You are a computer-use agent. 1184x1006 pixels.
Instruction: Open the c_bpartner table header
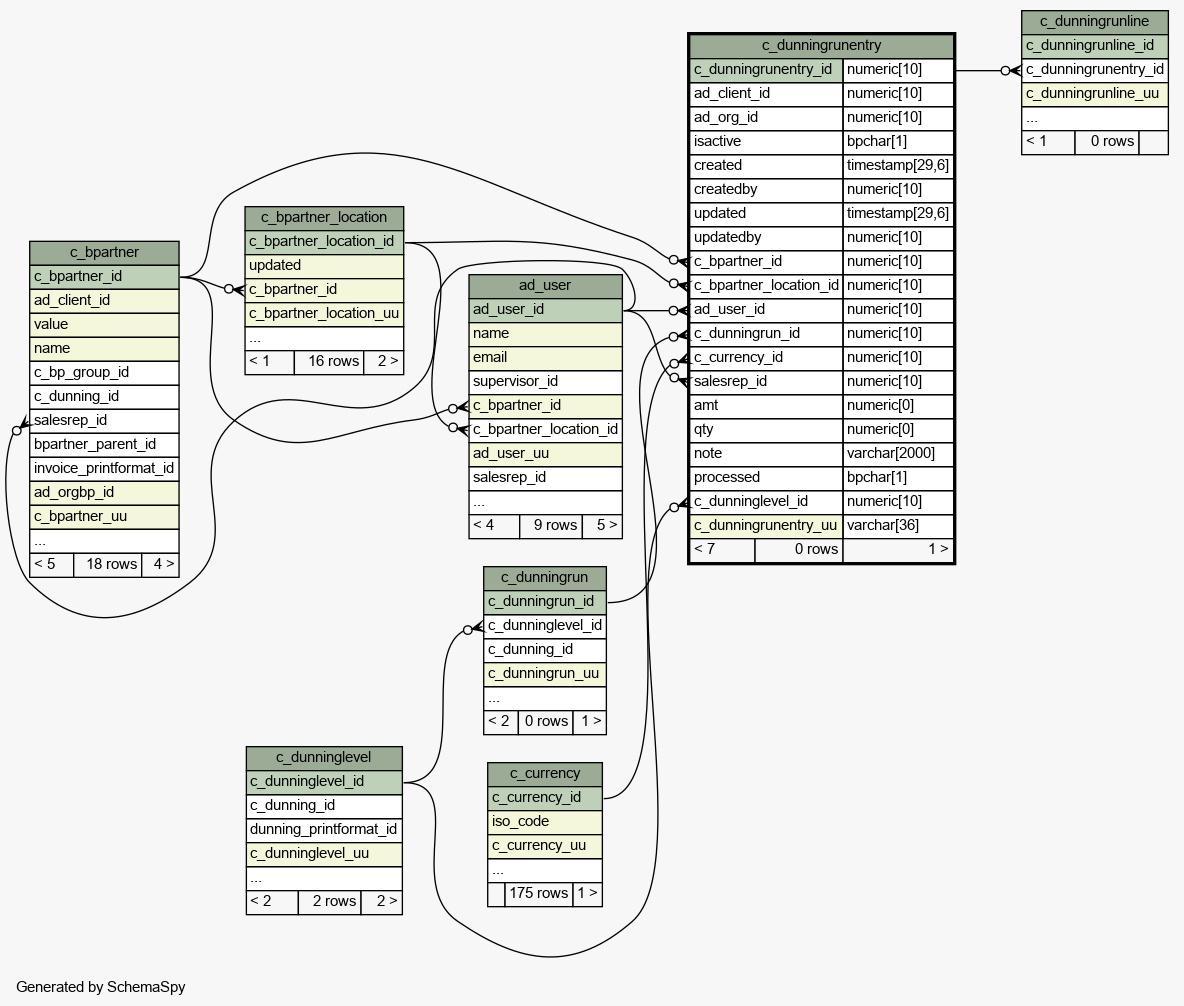coord(104,253)
